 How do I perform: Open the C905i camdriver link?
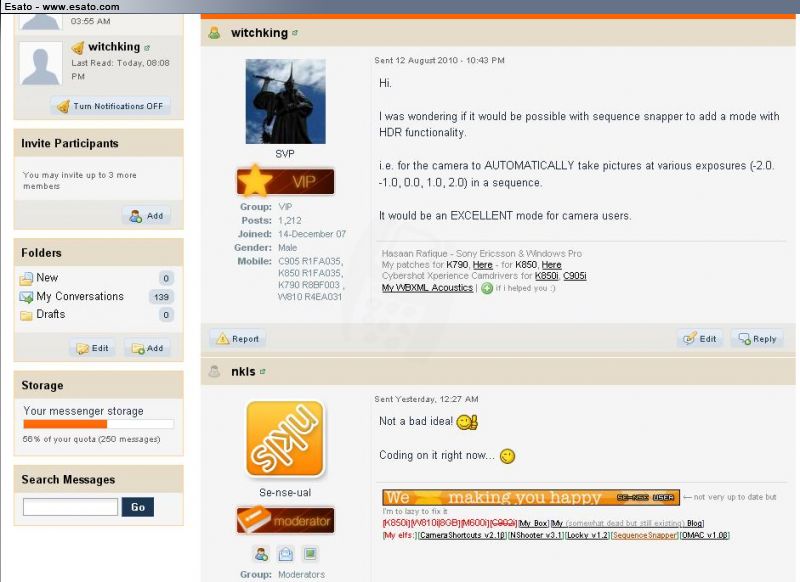pos(574,276)
